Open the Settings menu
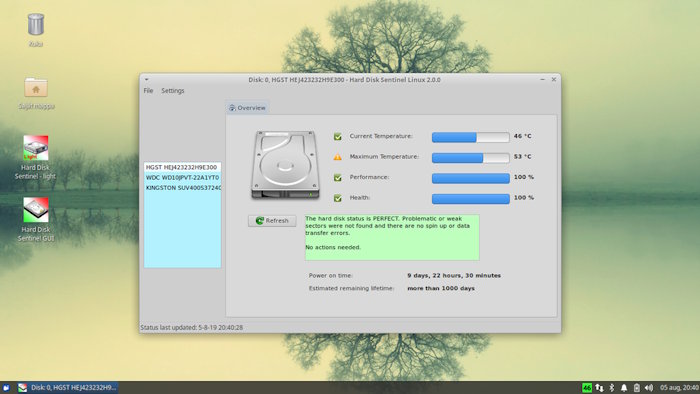Image resolution: width=700 pixels, height=394 pixels. (173, 91)
